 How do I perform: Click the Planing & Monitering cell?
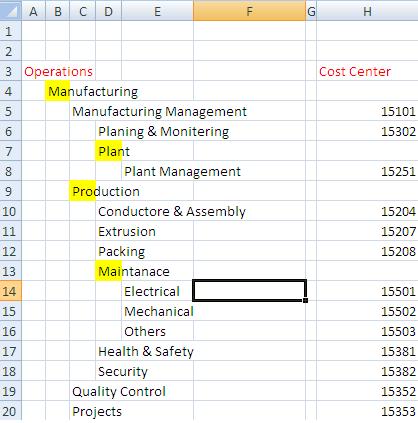tap(163, 131)
